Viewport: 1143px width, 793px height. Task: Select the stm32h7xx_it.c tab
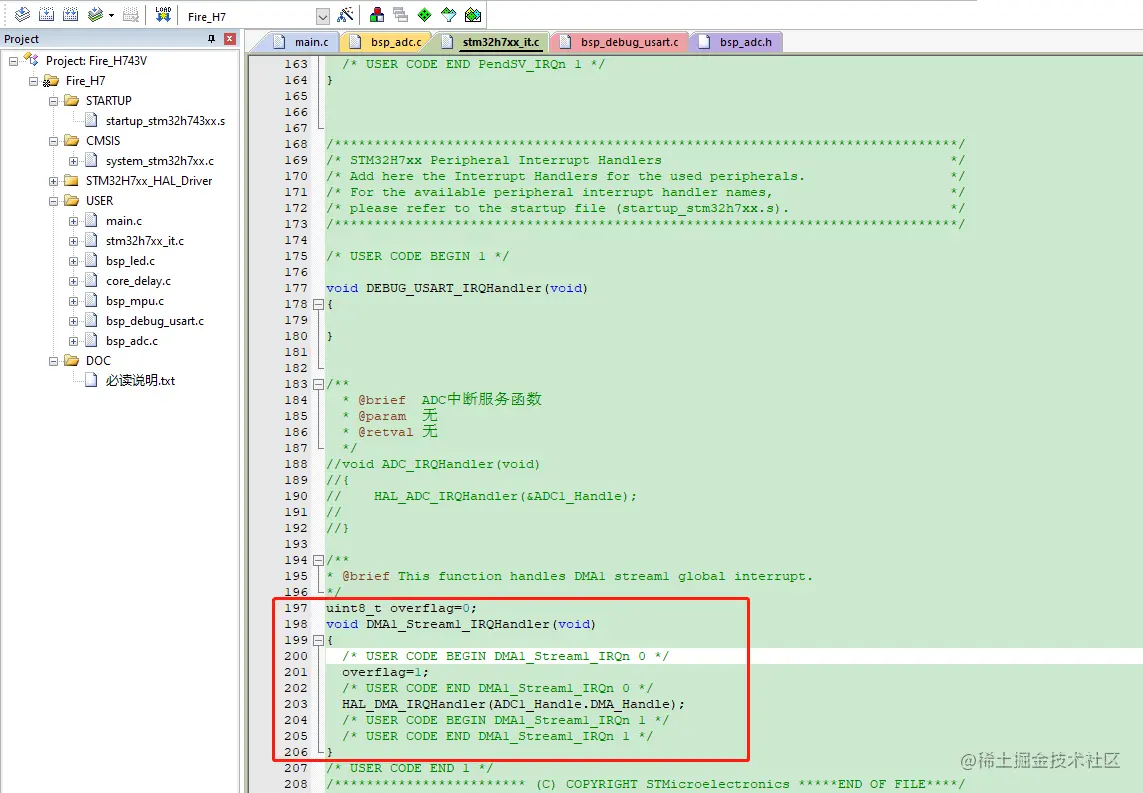click(492, 42)
